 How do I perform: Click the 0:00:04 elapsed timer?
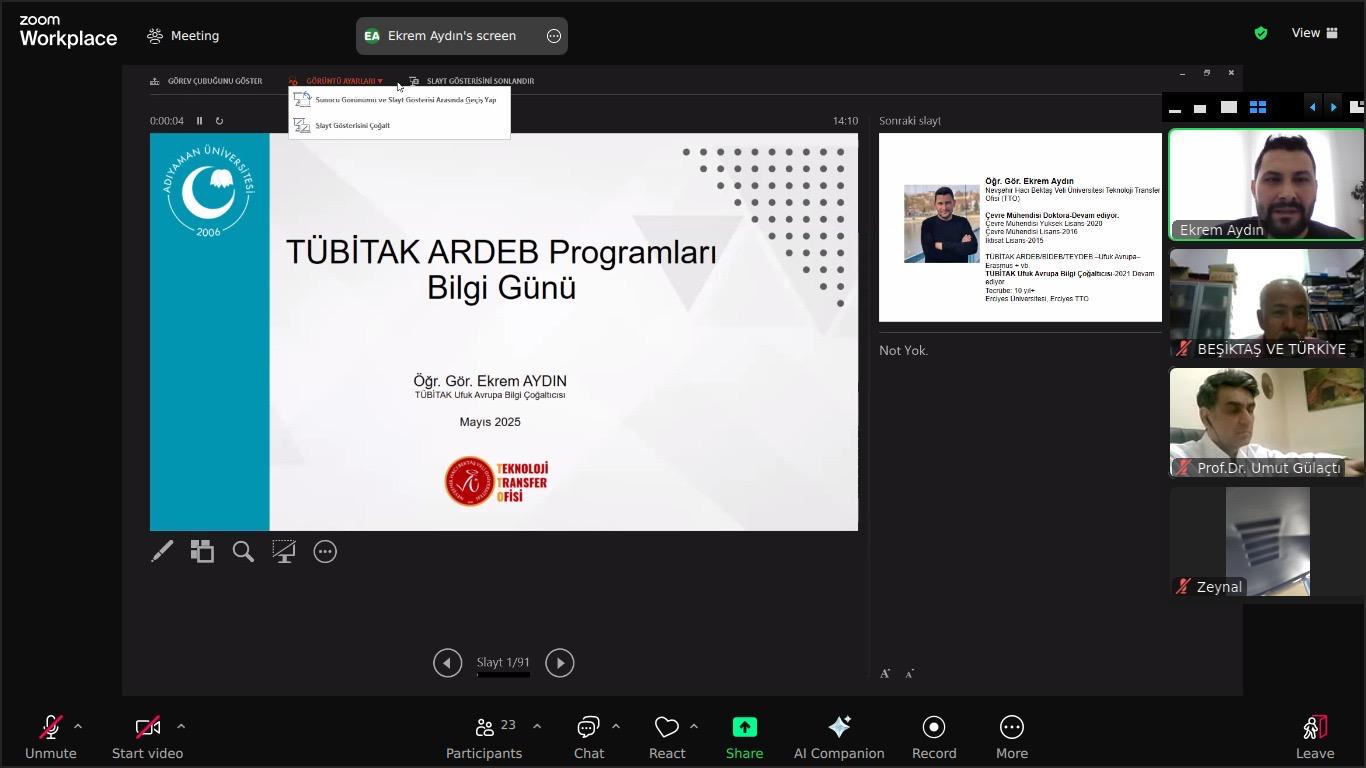(167, 121)
